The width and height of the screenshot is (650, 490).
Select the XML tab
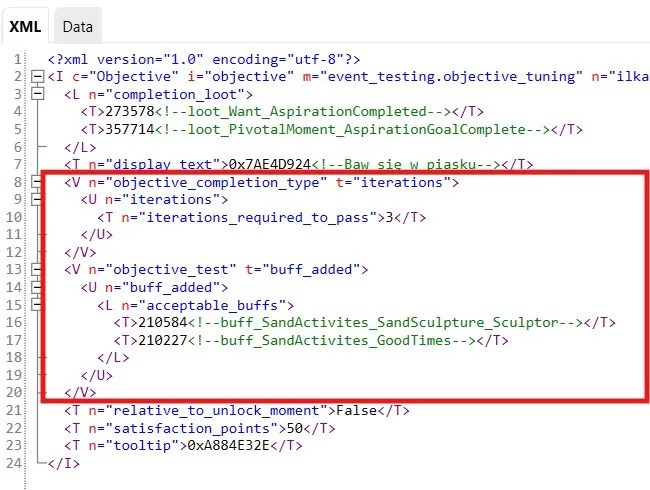(x=26, y=27)
